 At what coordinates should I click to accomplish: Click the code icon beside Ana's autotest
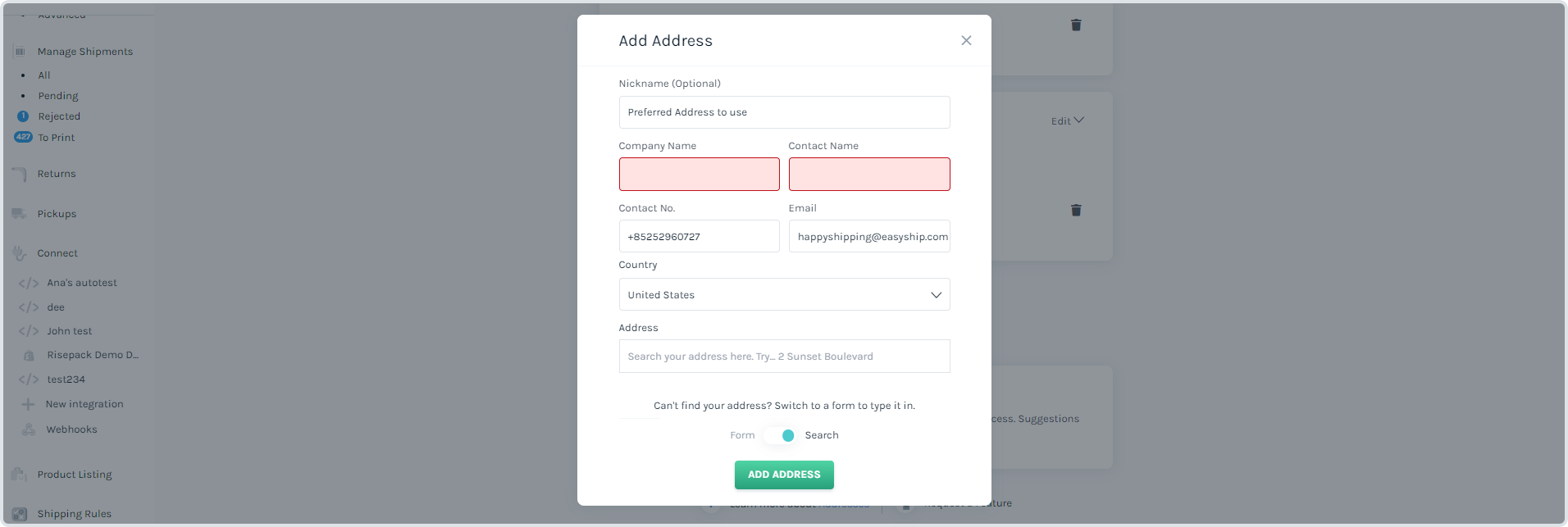(29, 283)
